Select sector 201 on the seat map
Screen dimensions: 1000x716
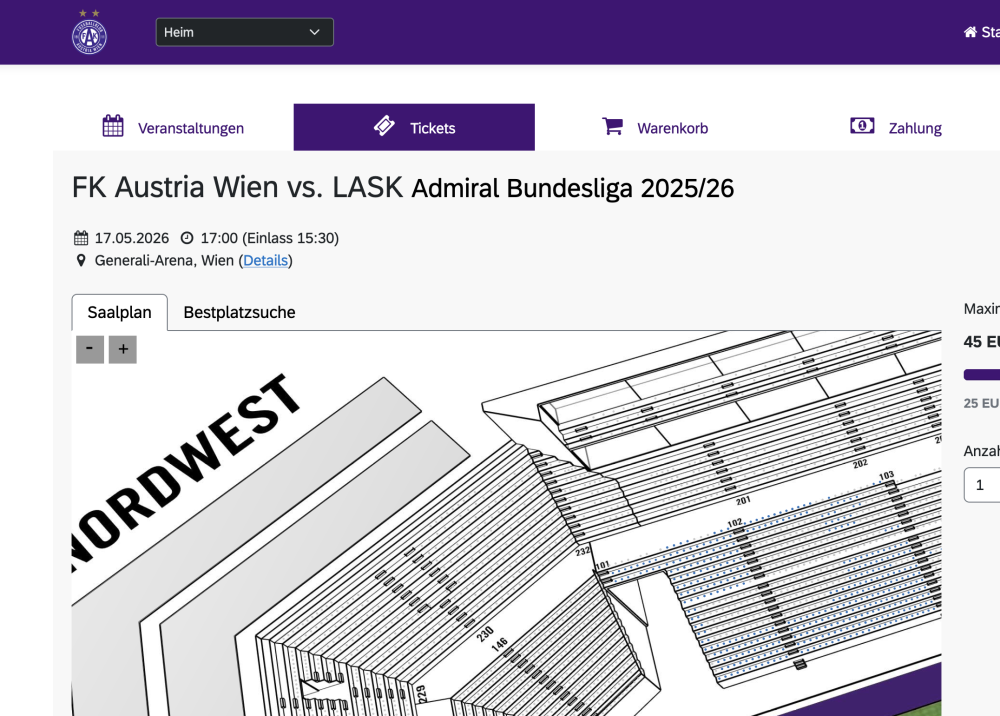tap(743, 500)
